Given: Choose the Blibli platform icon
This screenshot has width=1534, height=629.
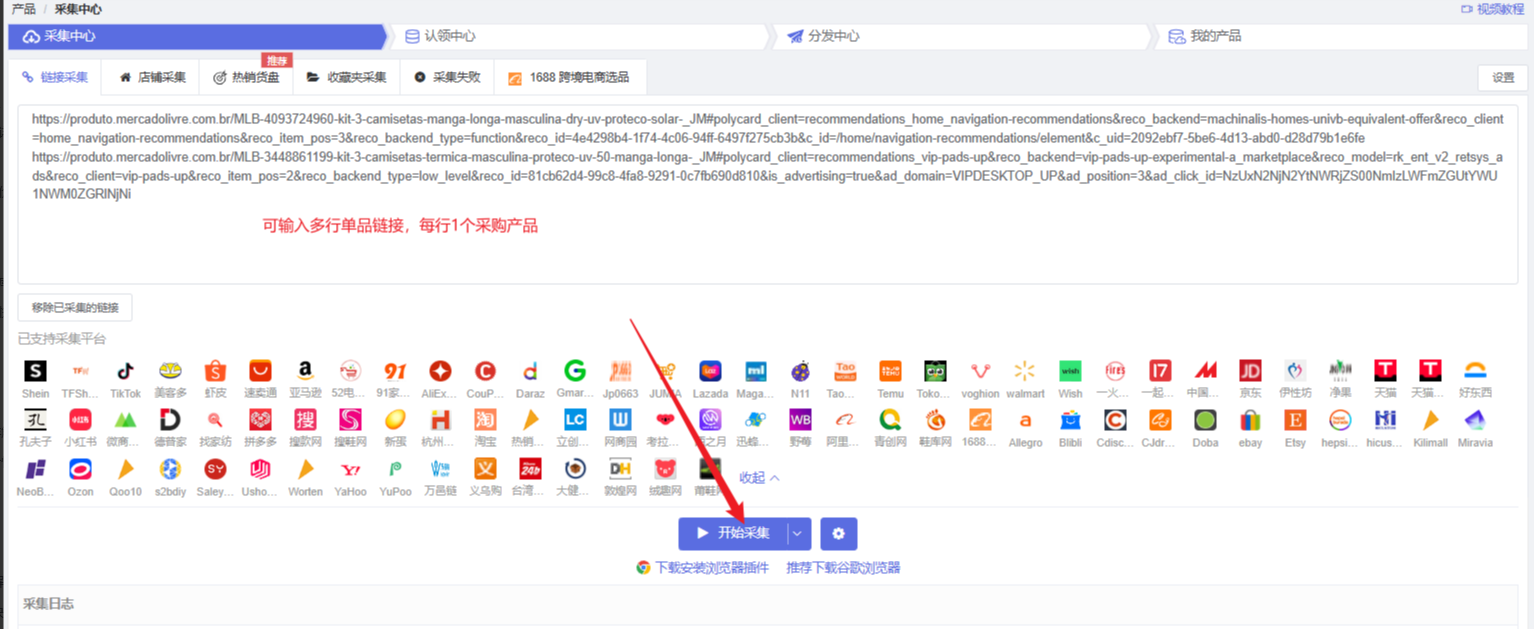Looking at the screenshot, I should (1070, 420).
